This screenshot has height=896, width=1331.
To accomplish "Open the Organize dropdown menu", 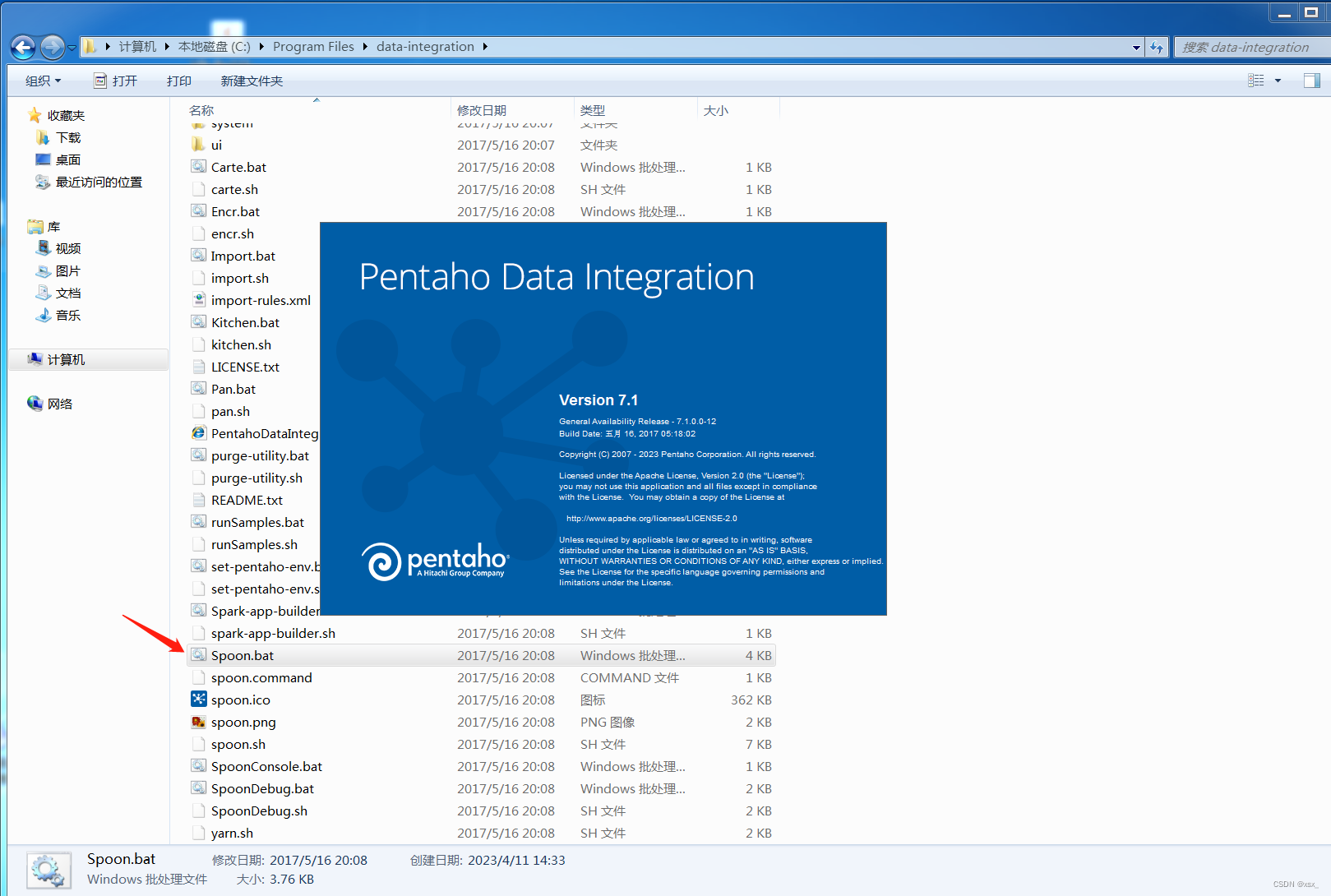I will click(43, 81).
